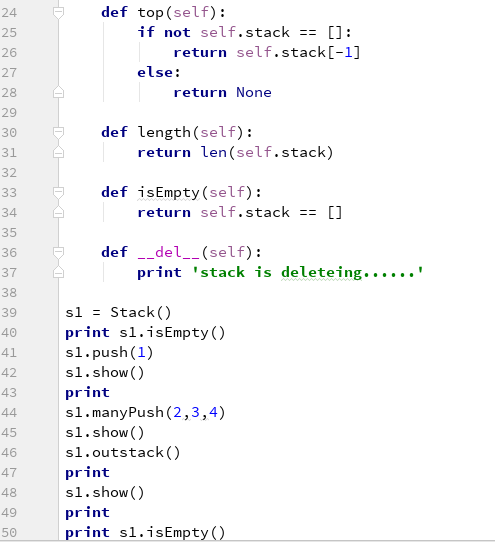Click the None keyword in return statement

[254, 92]
